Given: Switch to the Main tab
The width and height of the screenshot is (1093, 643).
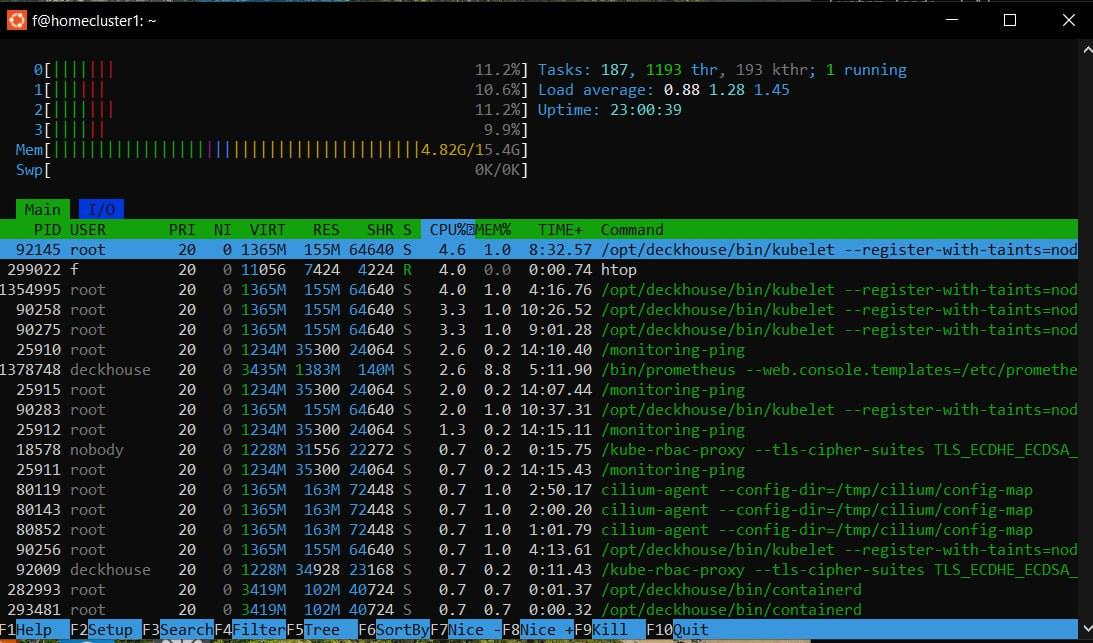Looking at the screenshot, I should 43,209.
